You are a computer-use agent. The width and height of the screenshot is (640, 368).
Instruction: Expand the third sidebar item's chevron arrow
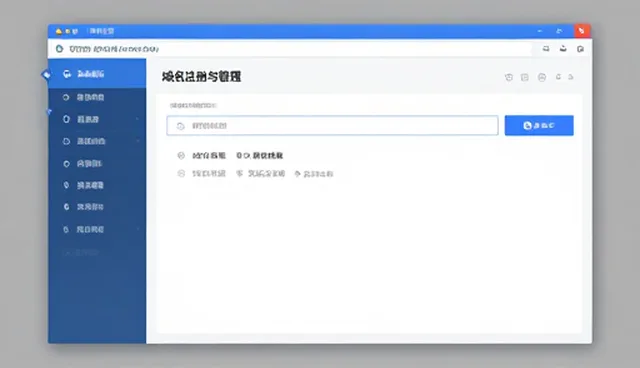tap(138, 119)
